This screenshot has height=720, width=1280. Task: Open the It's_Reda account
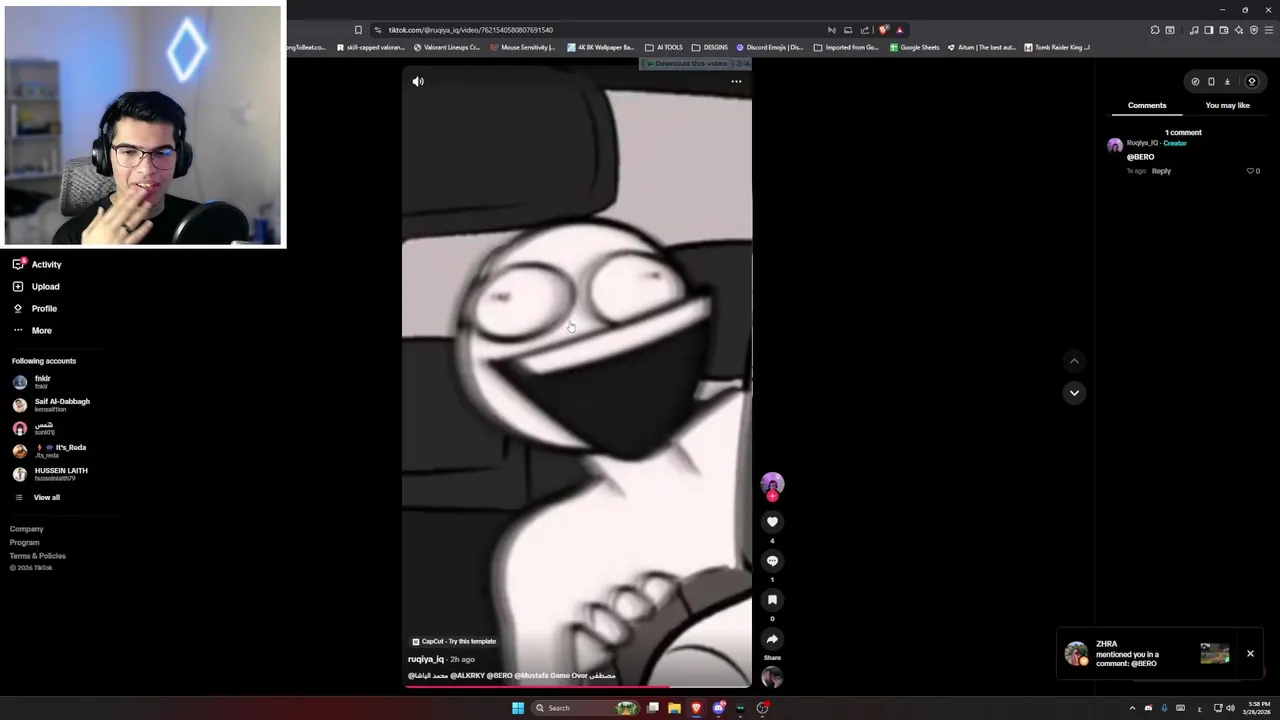[49, 451]
